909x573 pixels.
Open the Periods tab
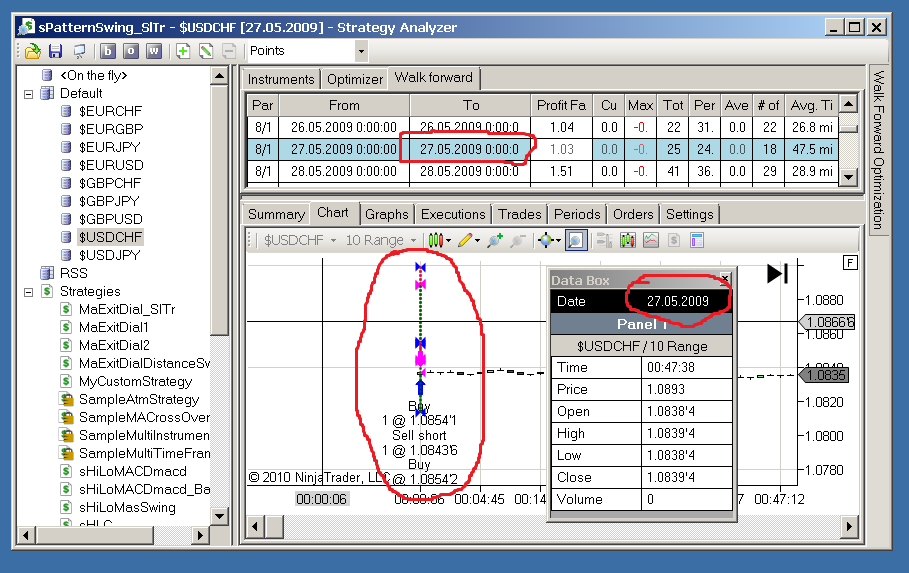coord(577,215)
